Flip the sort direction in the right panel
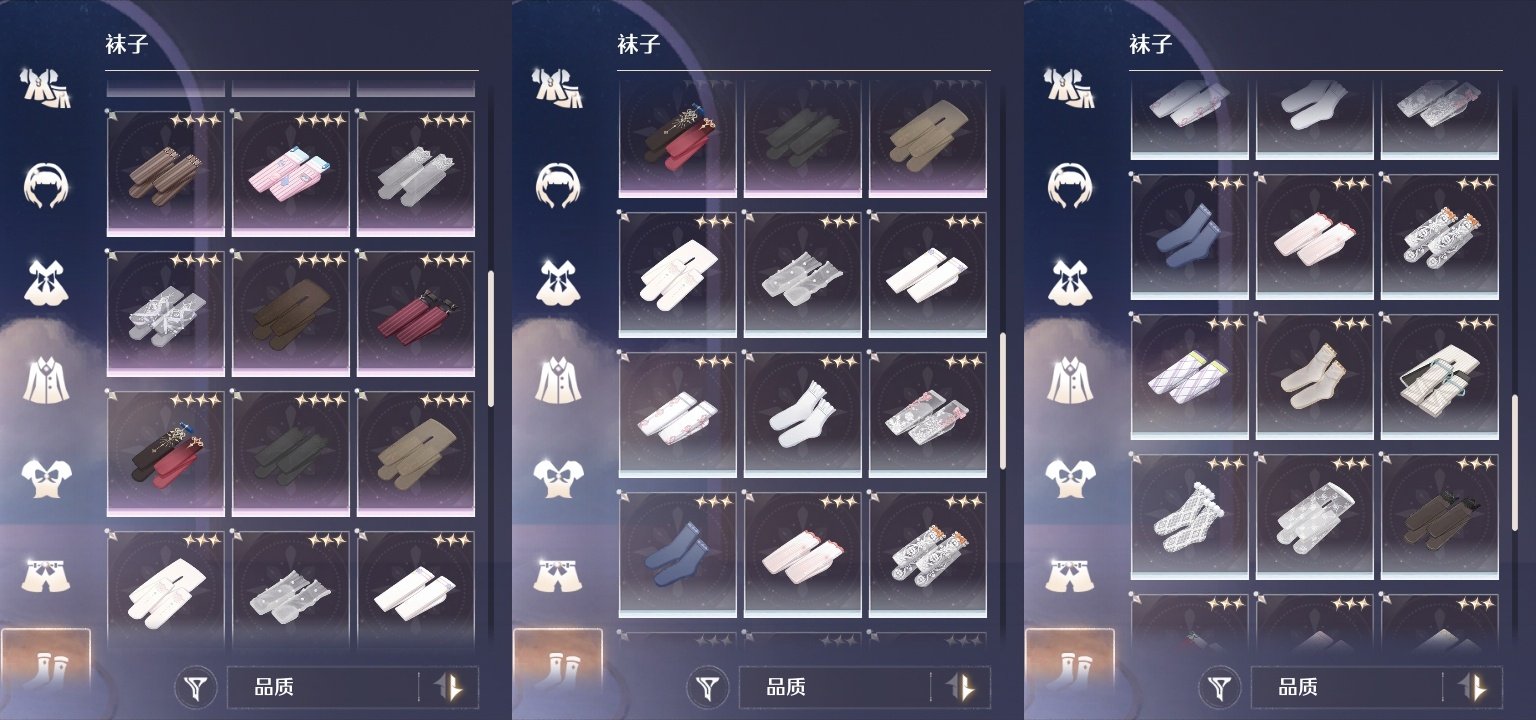 [1473, 688]
